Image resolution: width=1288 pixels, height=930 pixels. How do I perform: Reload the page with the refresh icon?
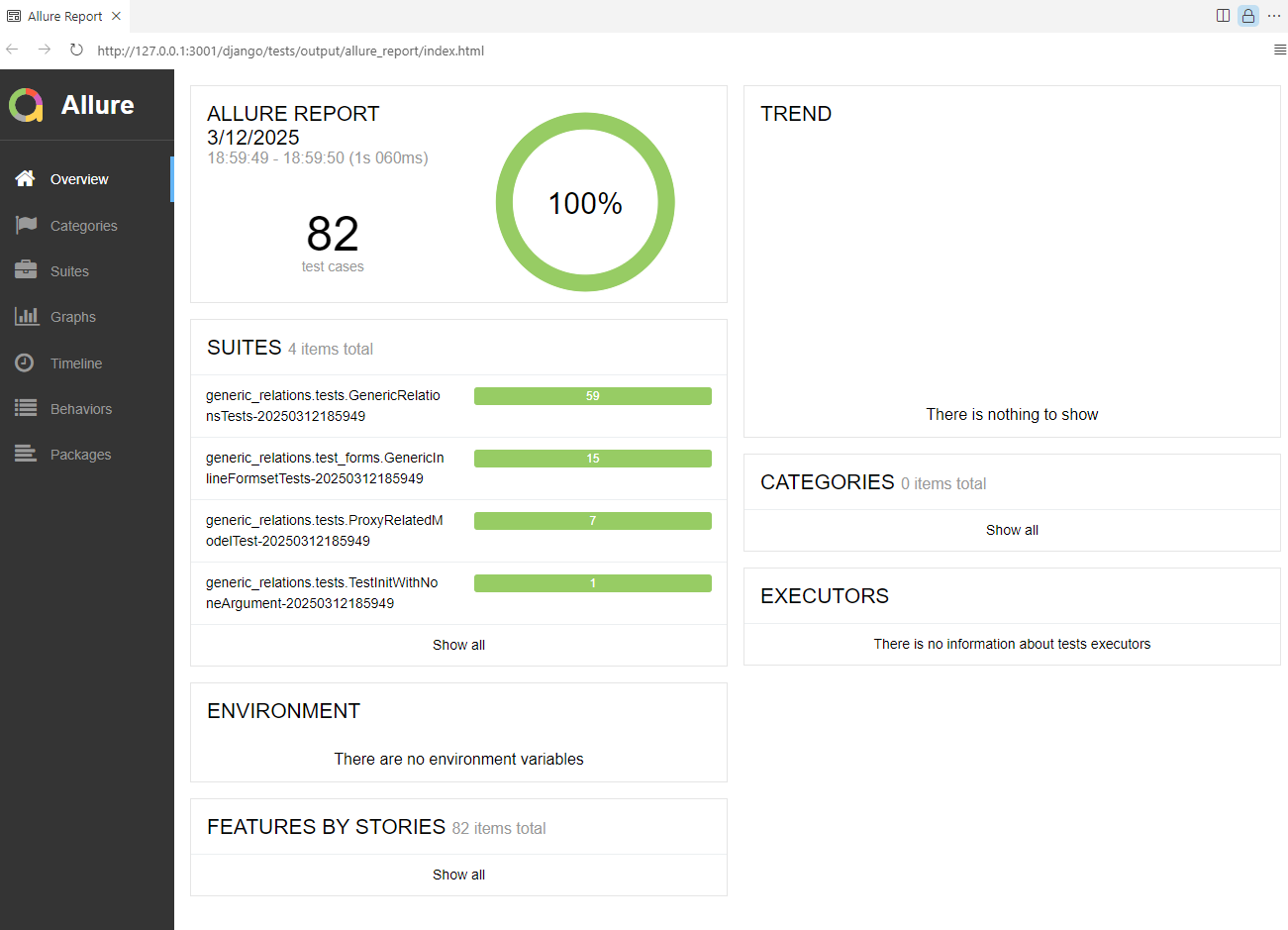[x=76, y=50]
